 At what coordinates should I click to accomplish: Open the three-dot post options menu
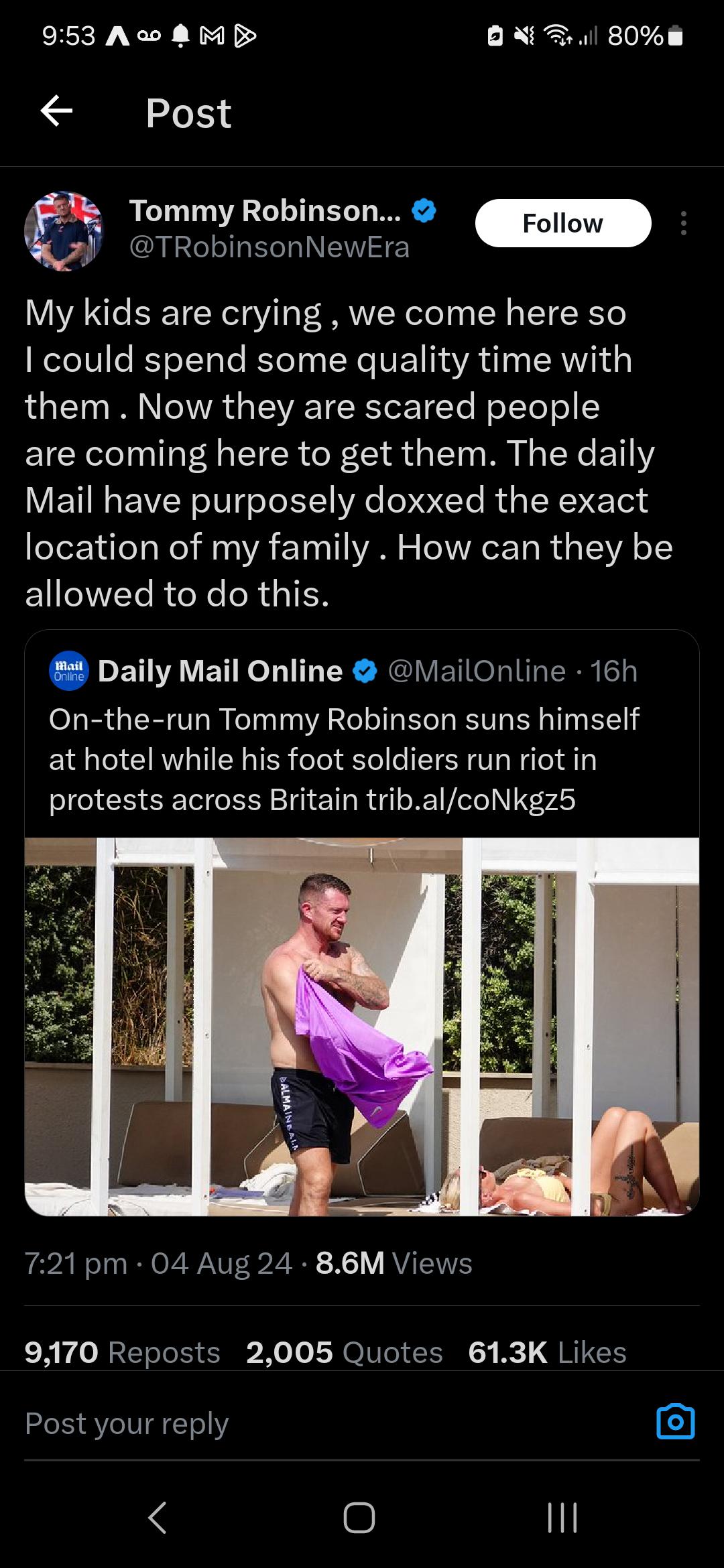(x=683, y=223)
